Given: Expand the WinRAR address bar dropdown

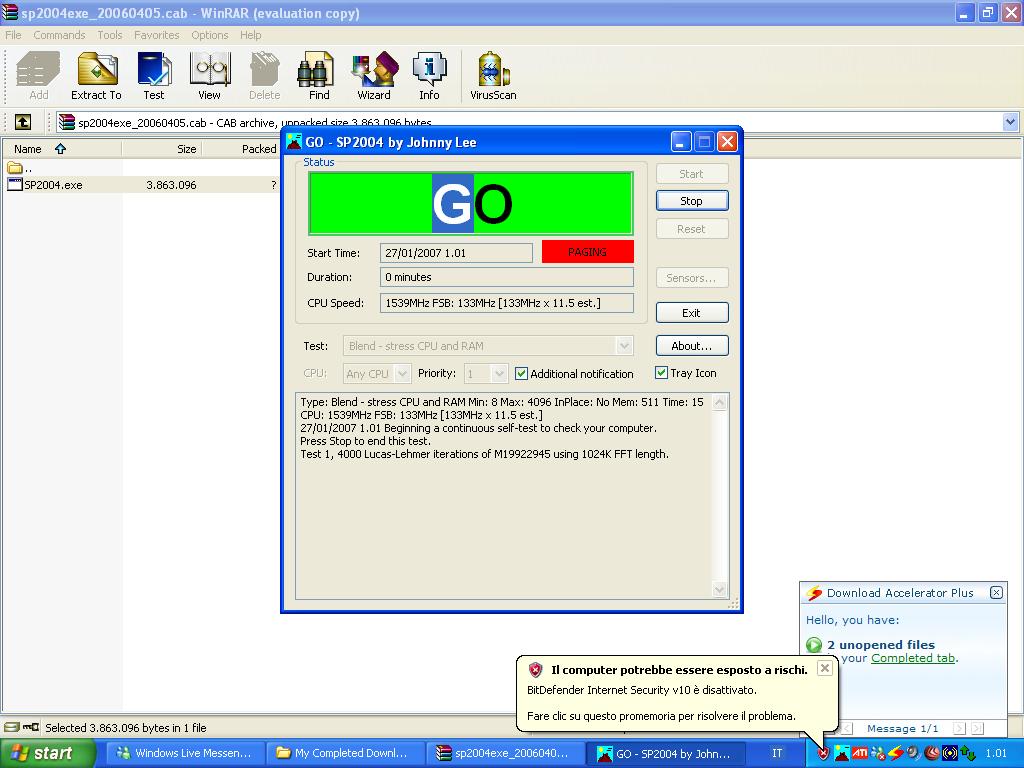Looking at the screenshot, I should (x=1010, y=122).
